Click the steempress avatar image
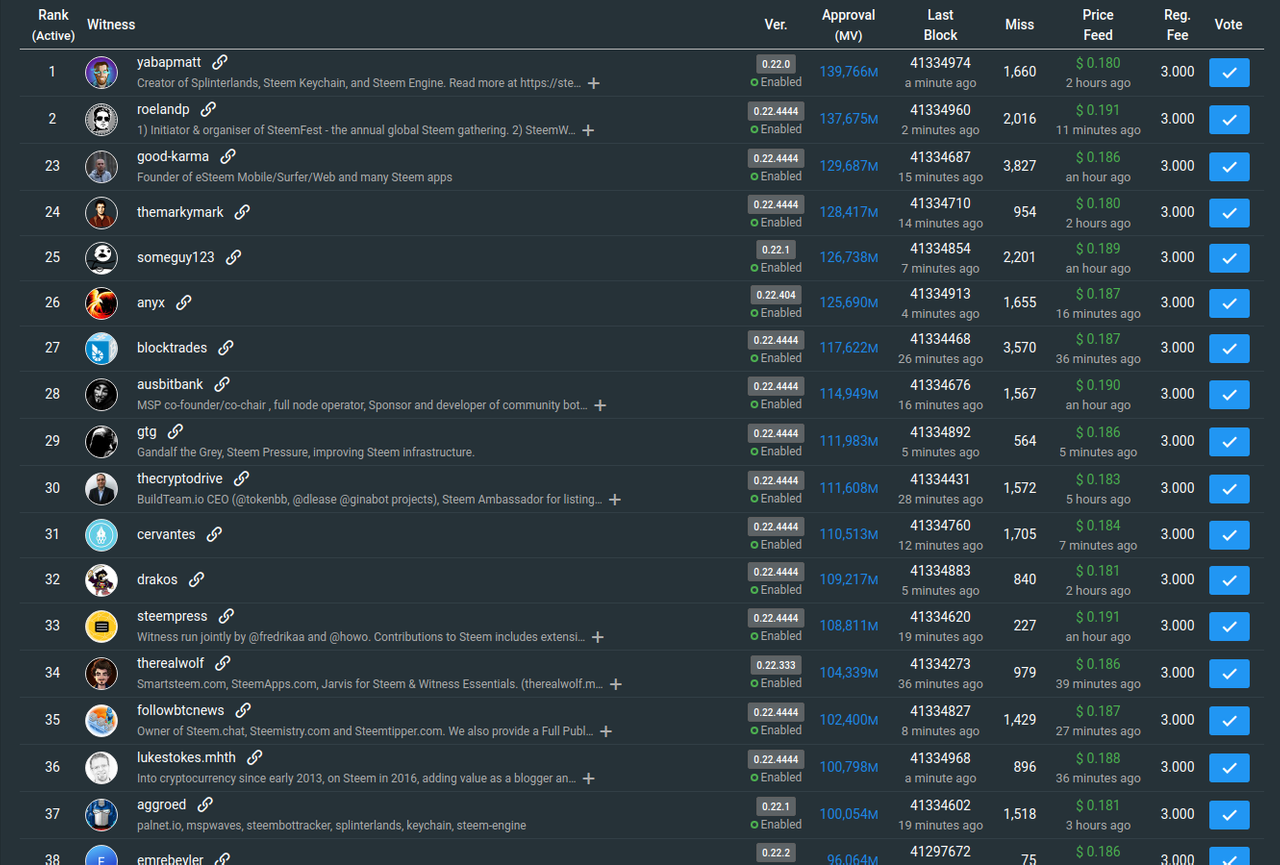This screenshot has height=865, width=1280. 101,626
